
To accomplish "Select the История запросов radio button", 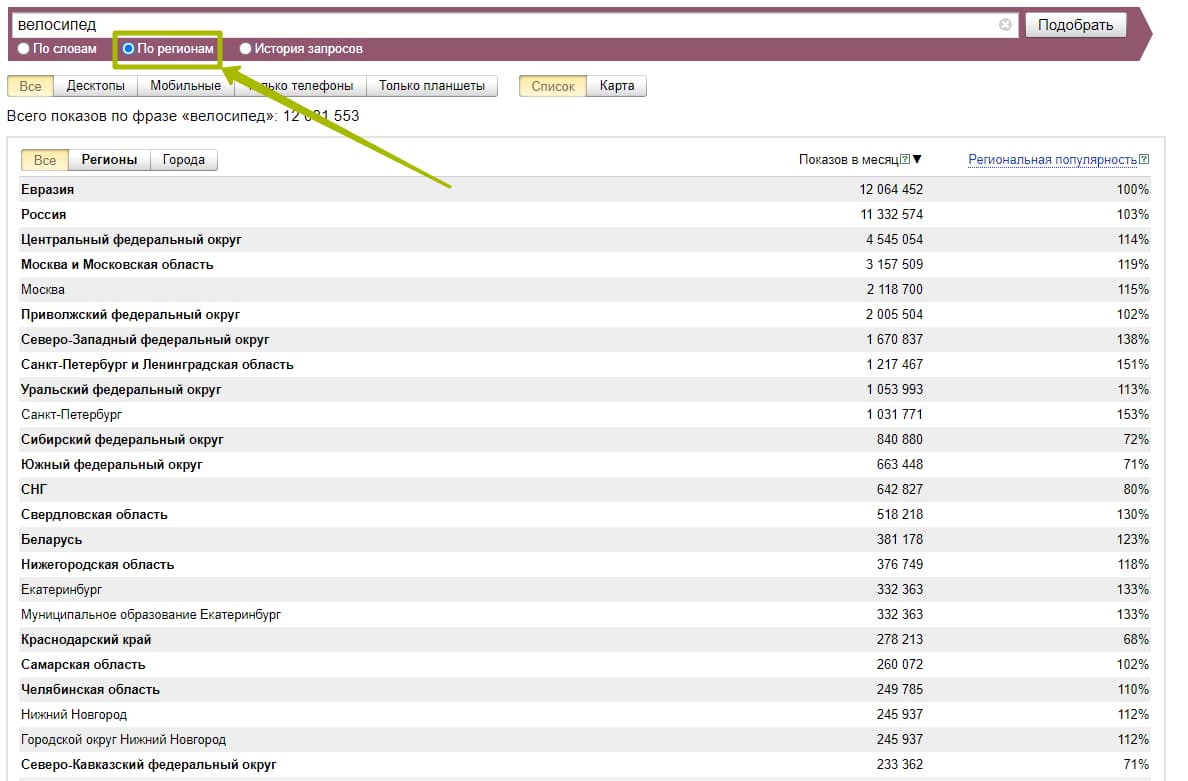I will click(x=245, y=49).
